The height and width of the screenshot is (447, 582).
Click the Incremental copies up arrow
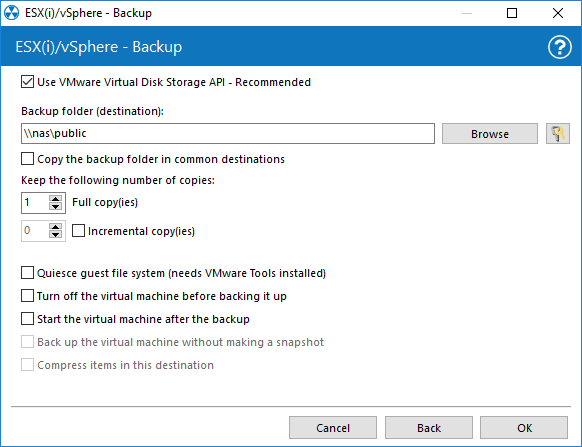point(56,227)
